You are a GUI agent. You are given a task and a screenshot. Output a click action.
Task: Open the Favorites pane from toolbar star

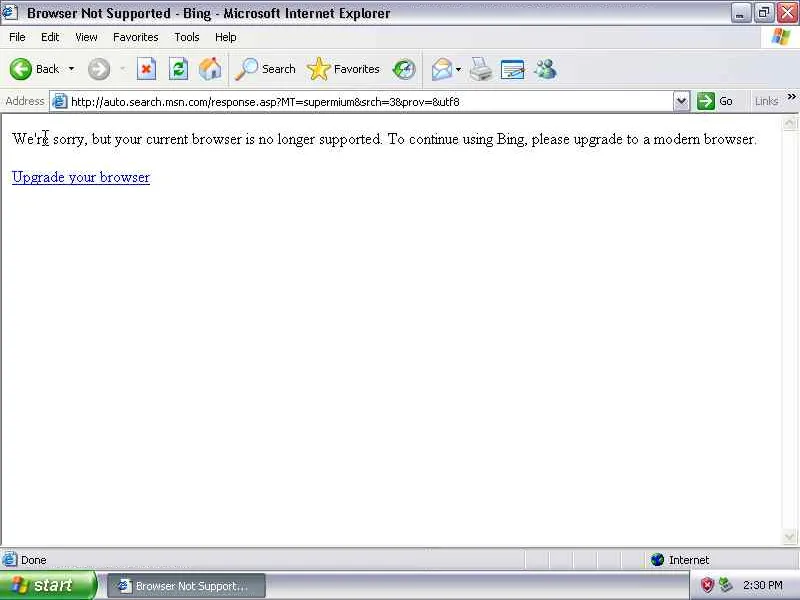[x=344, y=69]
